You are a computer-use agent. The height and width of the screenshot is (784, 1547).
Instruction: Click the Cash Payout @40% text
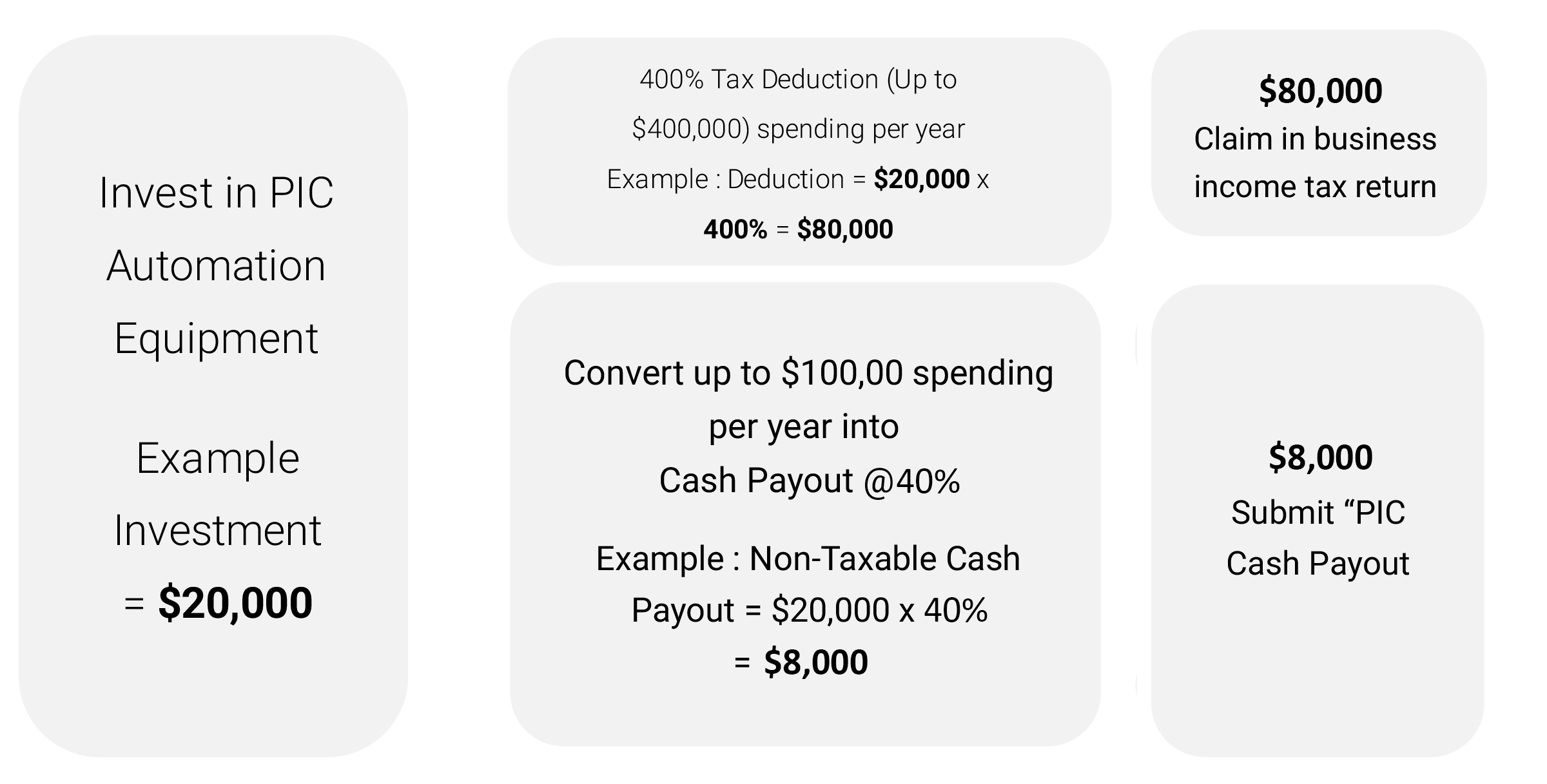pyautogui.click(x=810, y=481)
